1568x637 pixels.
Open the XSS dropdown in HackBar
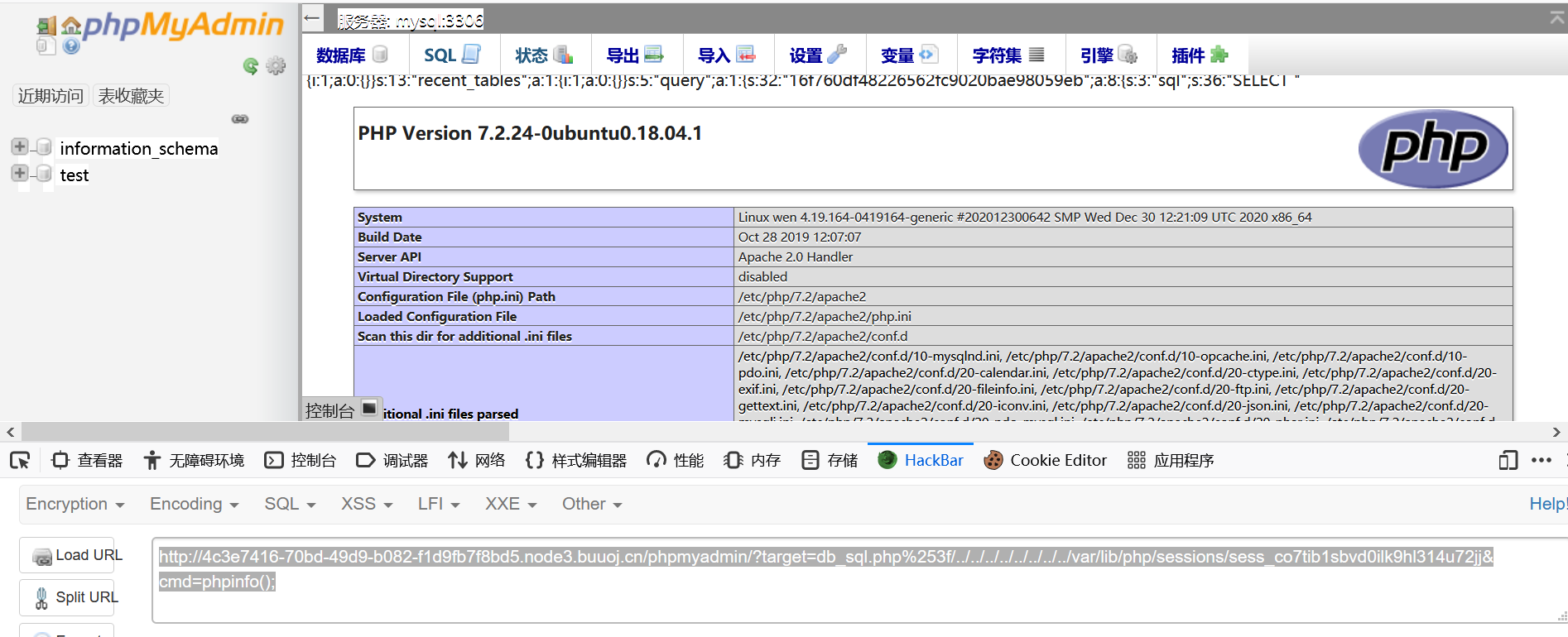367,504
